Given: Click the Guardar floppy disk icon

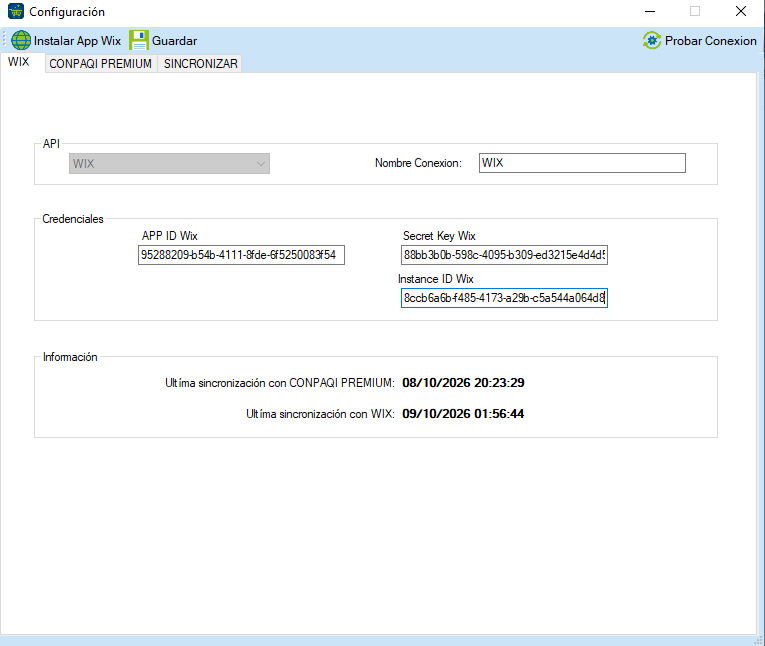Looking at the screenshot, I should pos(139,40).
